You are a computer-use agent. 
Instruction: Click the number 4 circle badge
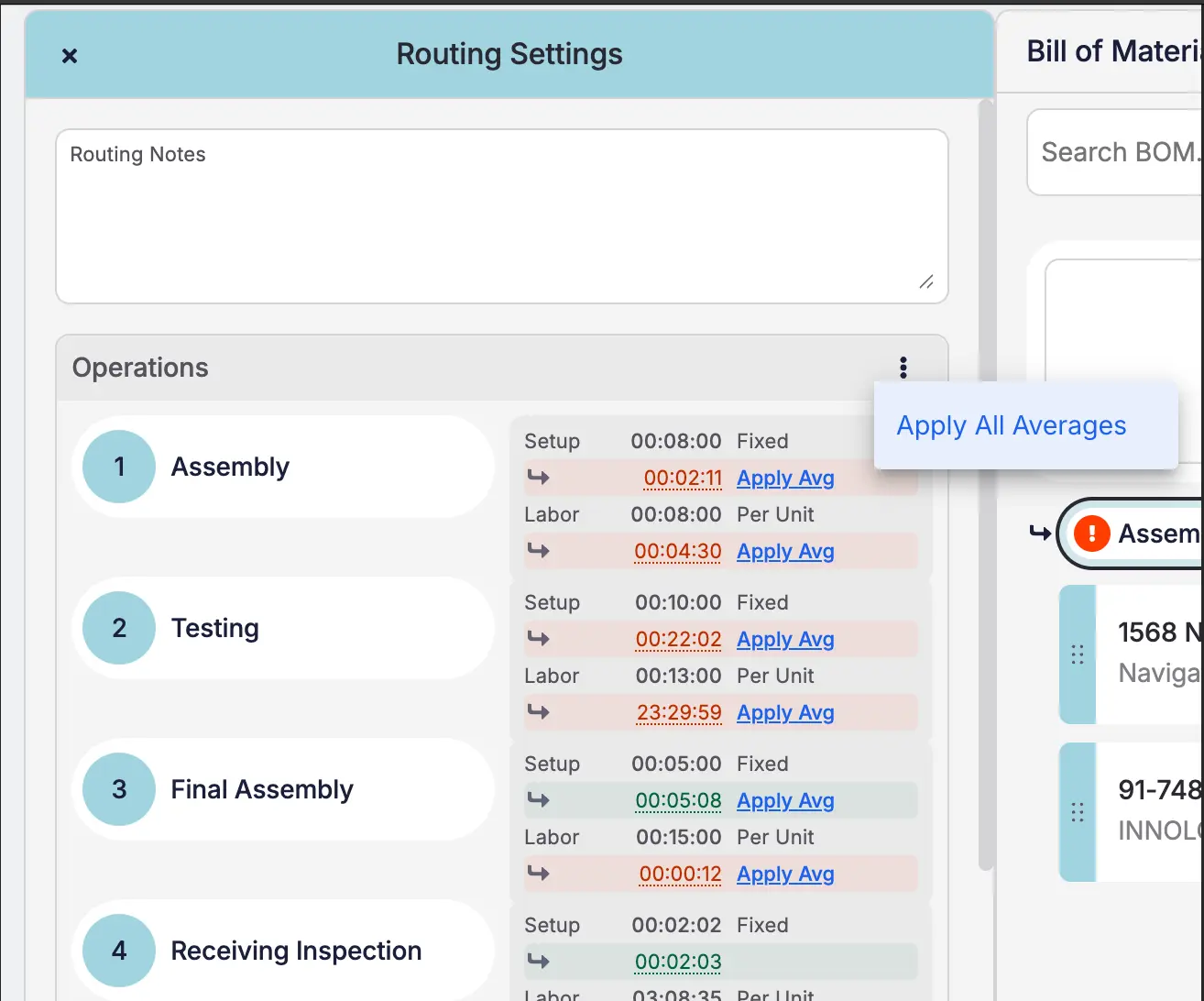pyautogui.click(x=119, y=951)
